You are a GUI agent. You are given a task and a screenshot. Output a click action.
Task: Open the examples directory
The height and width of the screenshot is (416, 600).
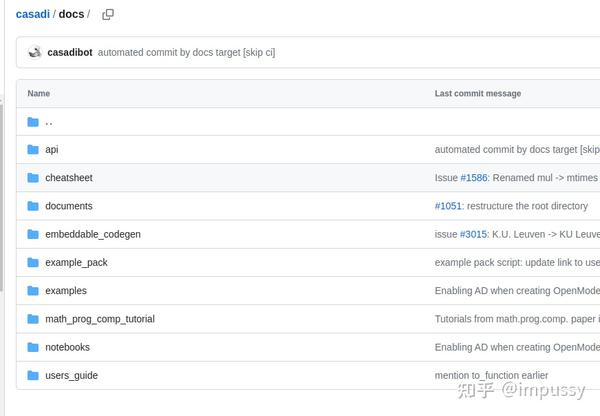tap(66, 291)
